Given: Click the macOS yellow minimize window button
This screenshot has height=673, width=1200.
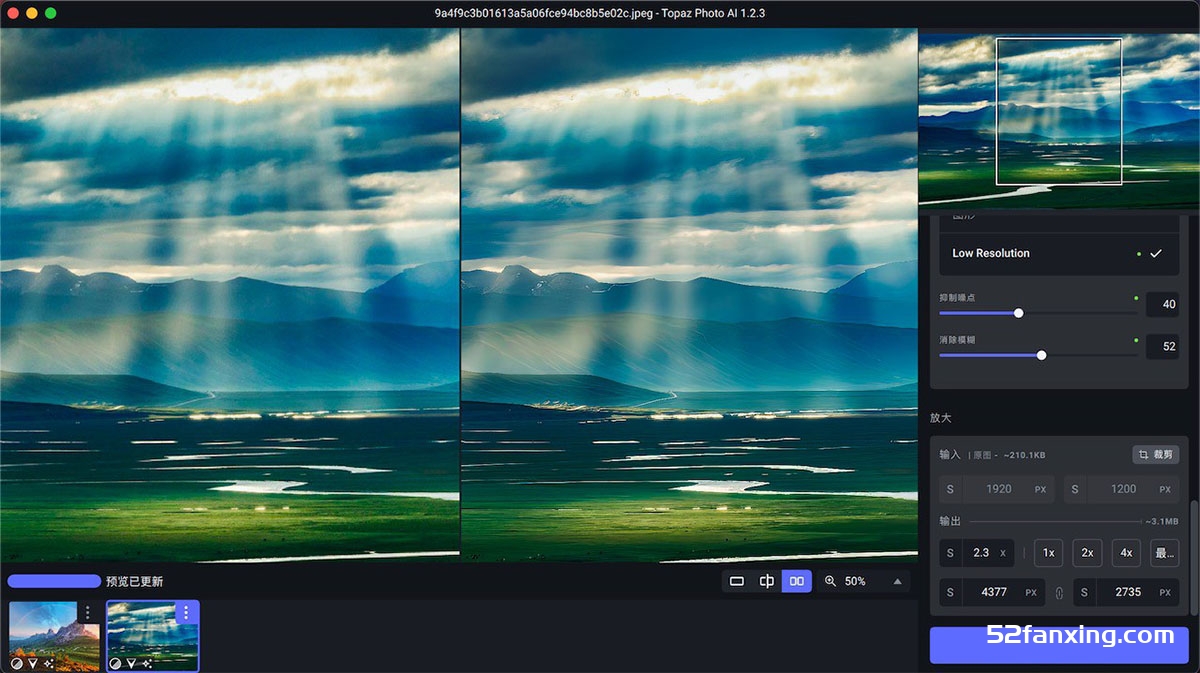Looking at the screenshot, I should [x=32, y=13].
